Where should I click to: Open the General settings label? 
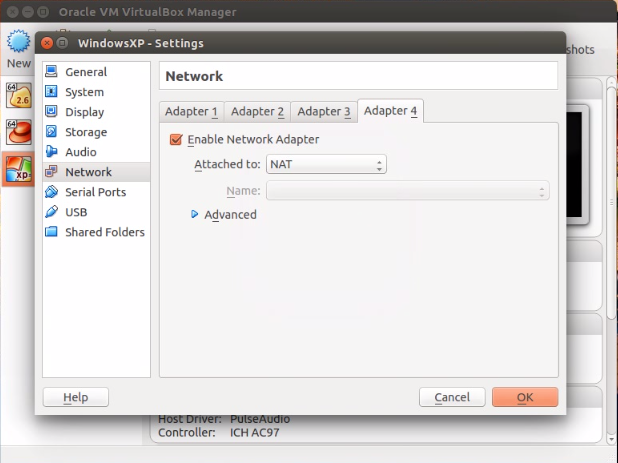click(86, 72)
